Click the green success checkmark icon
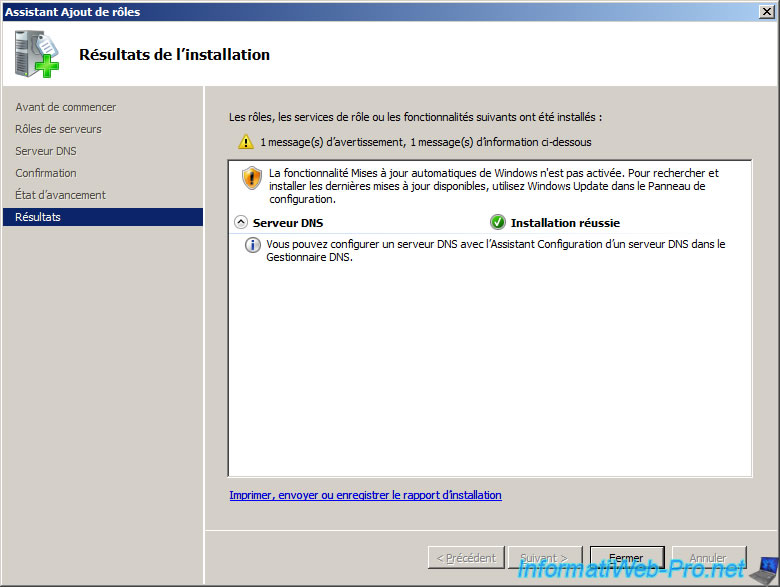 pyautogui.click(x=497, y=222)
